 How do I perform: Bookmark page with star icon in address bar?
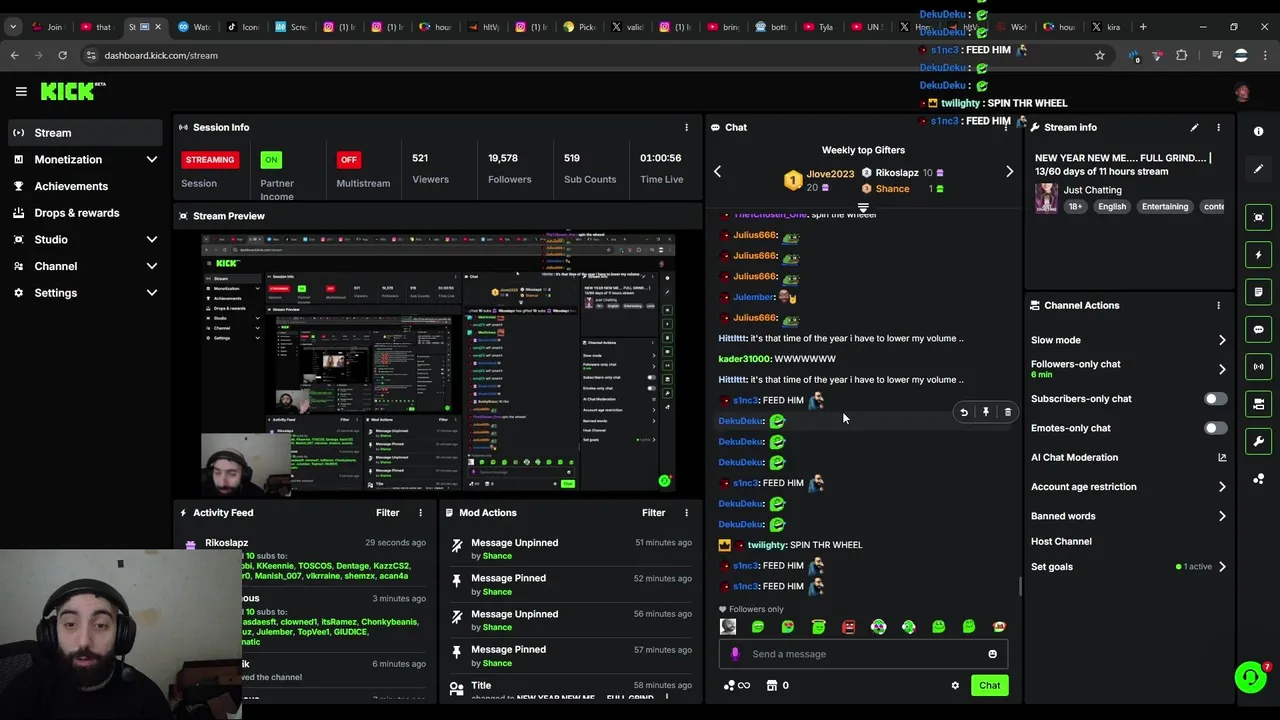click(1100, 55)
